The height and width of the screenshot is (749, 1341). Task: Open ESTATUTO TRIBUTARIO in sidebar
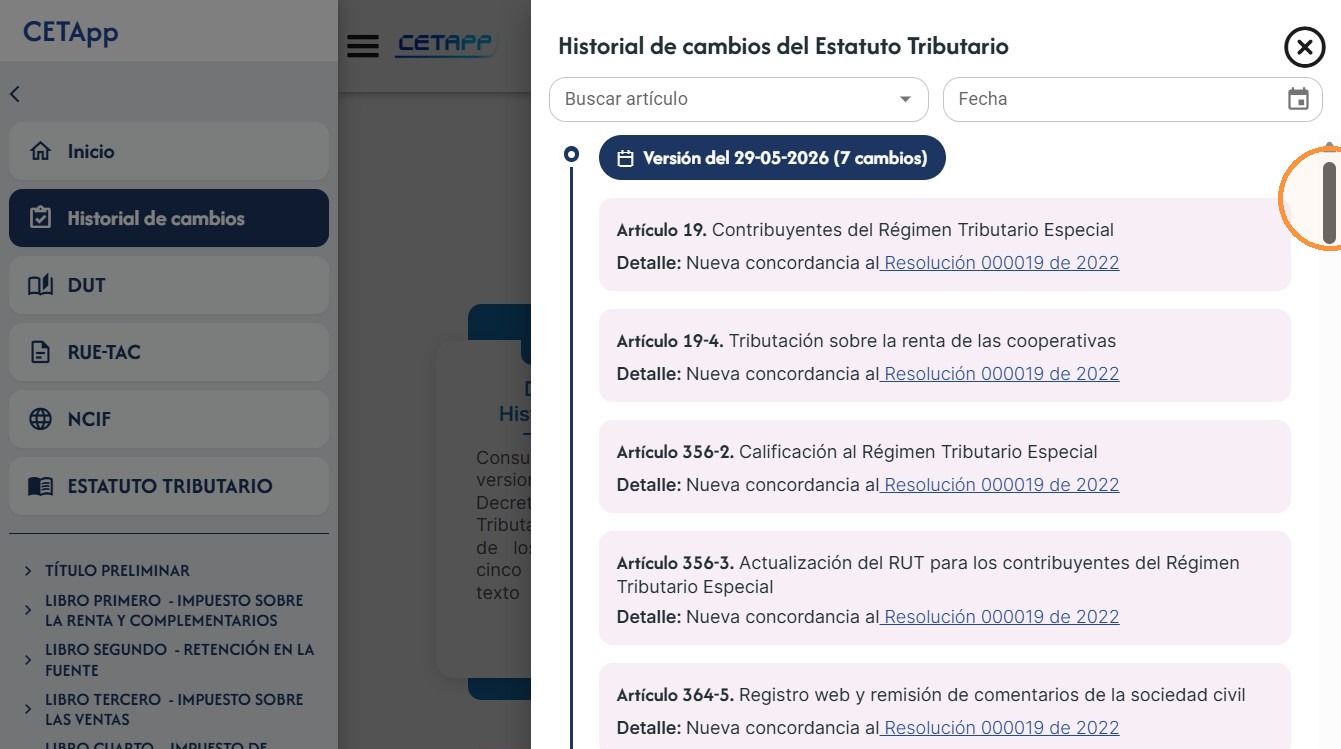pos(169,486)
